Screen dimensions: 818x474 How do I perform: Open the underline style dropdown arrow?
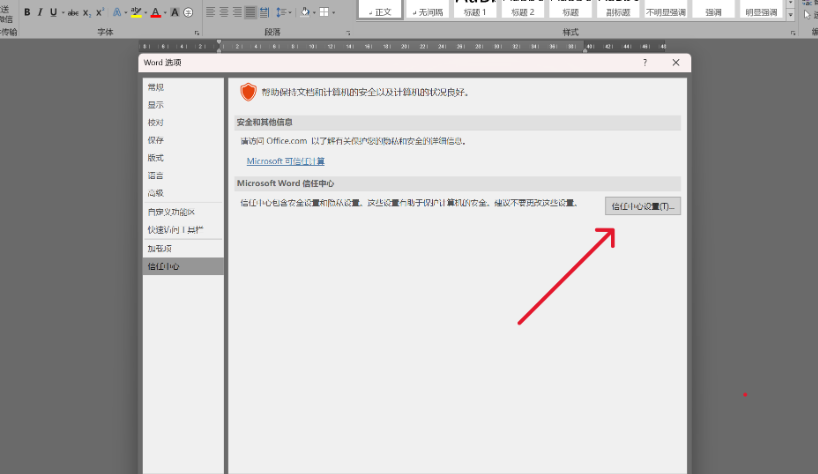pos(63,13)
